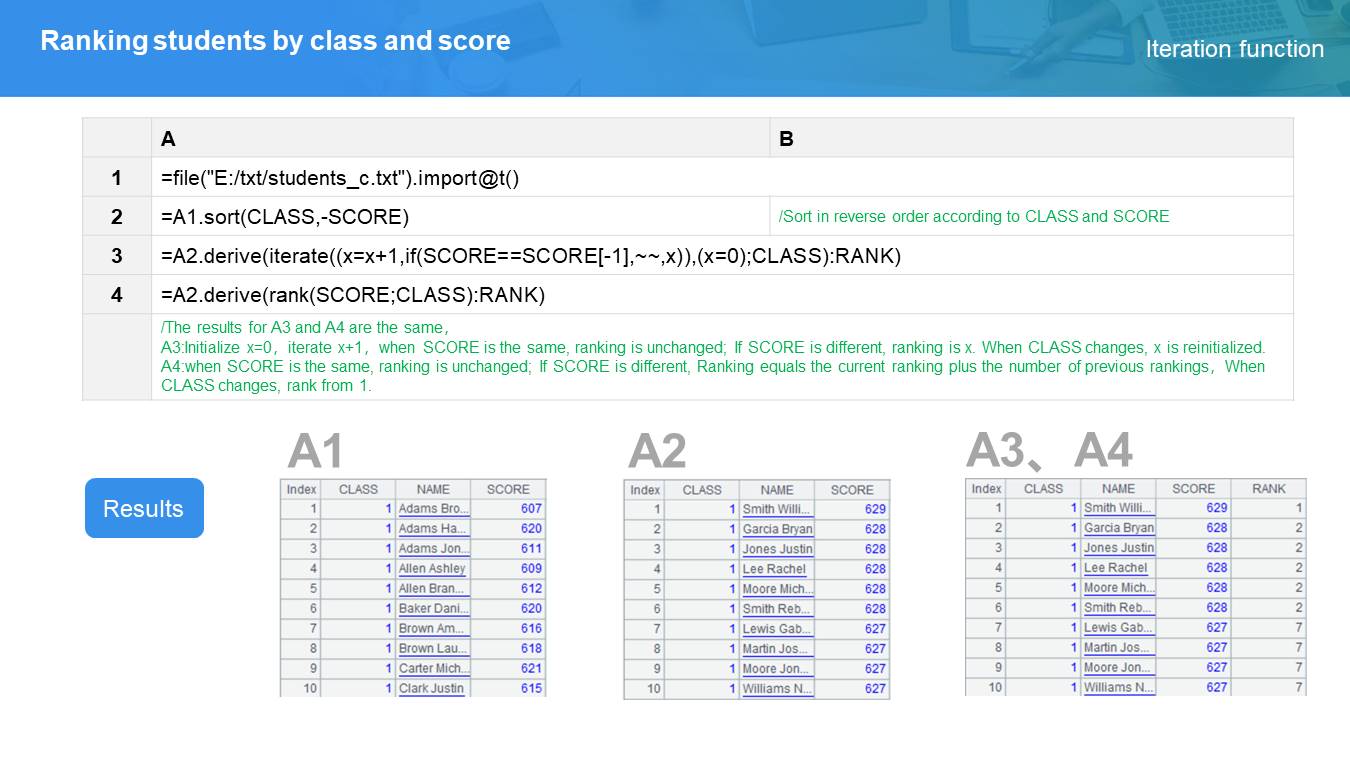Click the name "Allen Ashley"
Image resolution: width=1350 pixels, height=759 pixels.
click(x=432, y=568)
